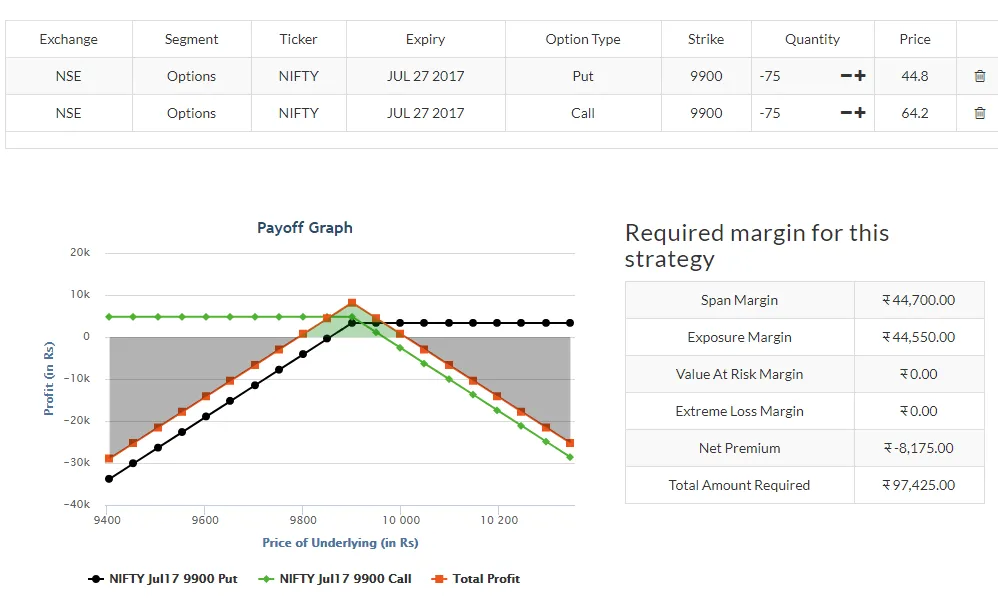Decrease quantity for the Put option row
Image resolution: width=998 pixels, height=603 pixels.
[846, 77]
